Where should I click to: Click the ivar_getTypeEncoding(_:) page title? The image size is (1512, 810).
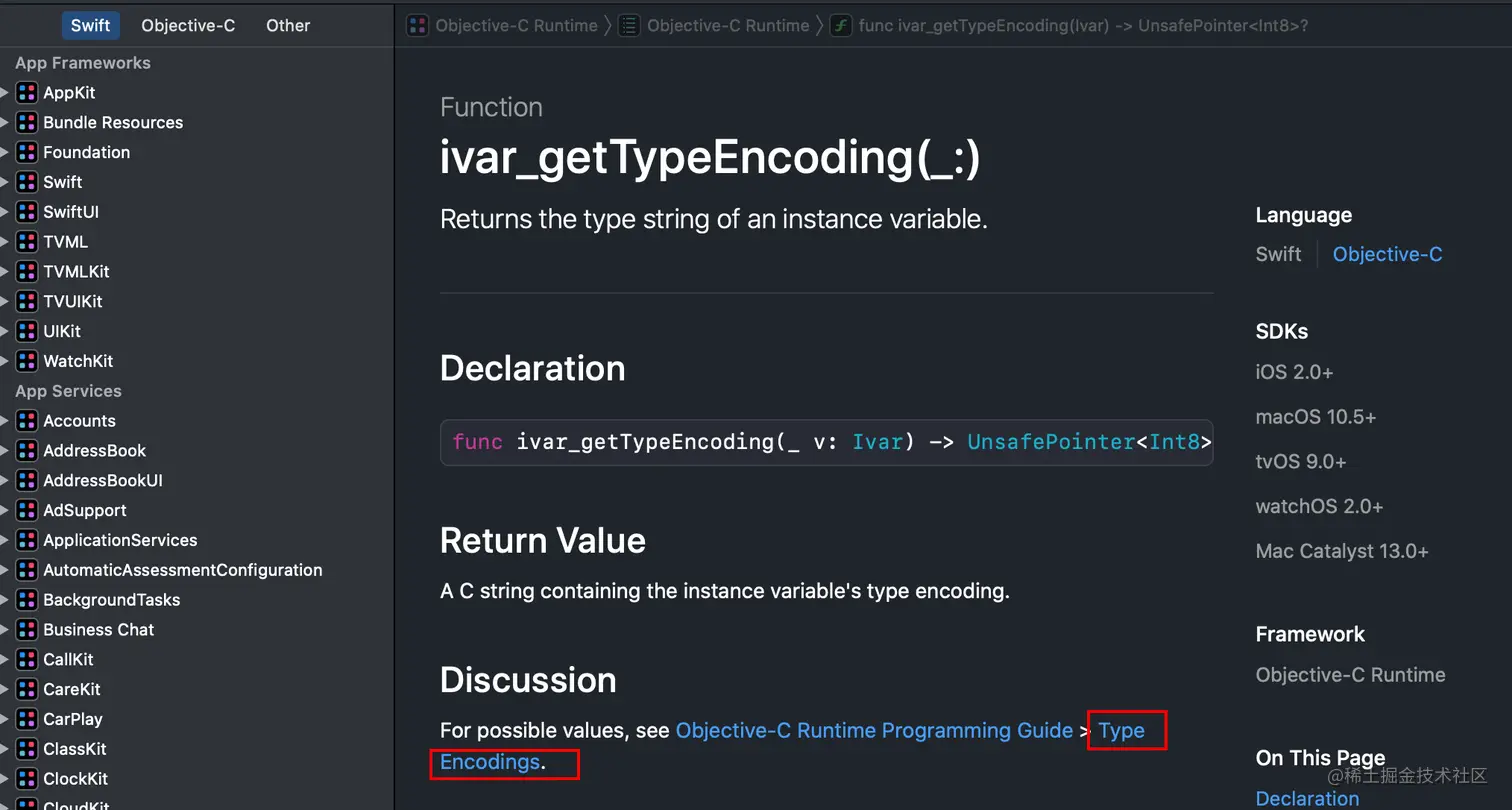pos(710,160)
